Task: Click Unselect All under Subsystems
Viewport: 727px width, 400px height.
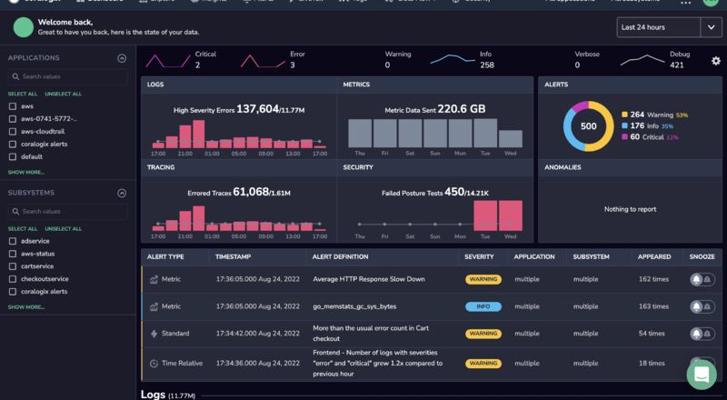Action: click(63, 229)
